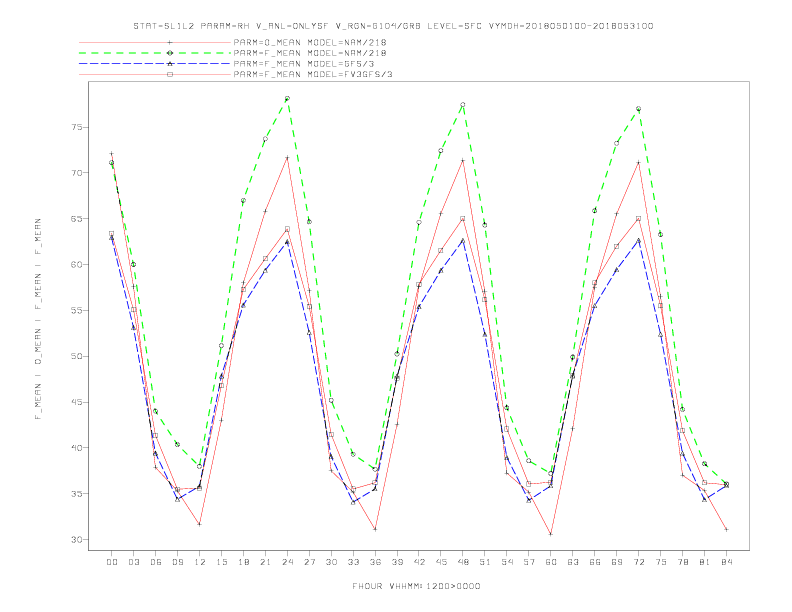
Task: Click x-axis tick label 69
Action: tap(617, 562)
